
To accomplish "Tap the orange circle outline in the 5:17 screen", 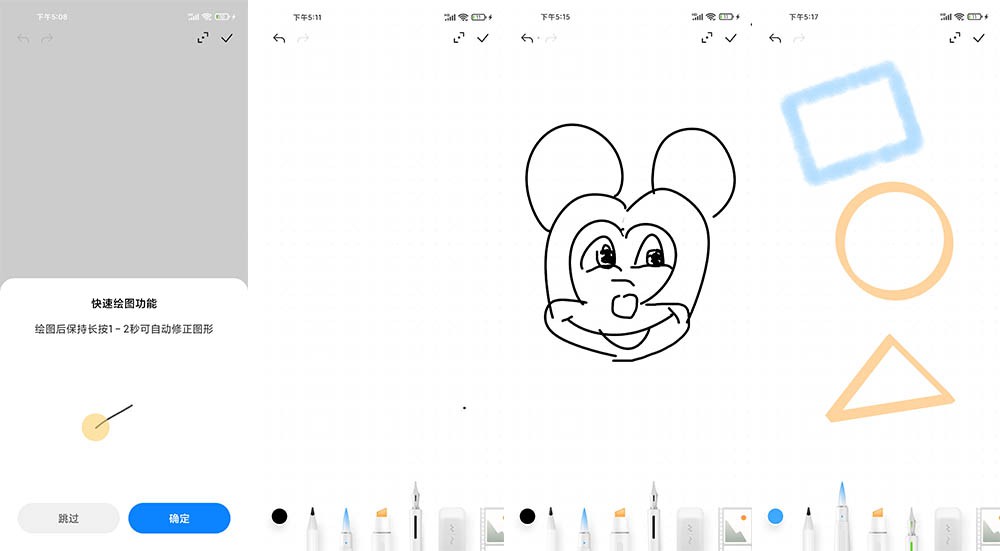I will coord(894,241).
